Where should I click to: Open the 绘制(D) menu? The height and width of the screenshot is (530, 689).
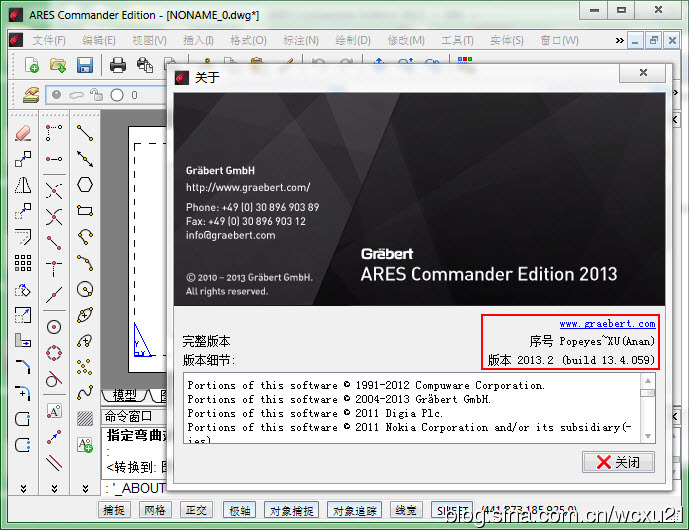[x=353, y=40]
